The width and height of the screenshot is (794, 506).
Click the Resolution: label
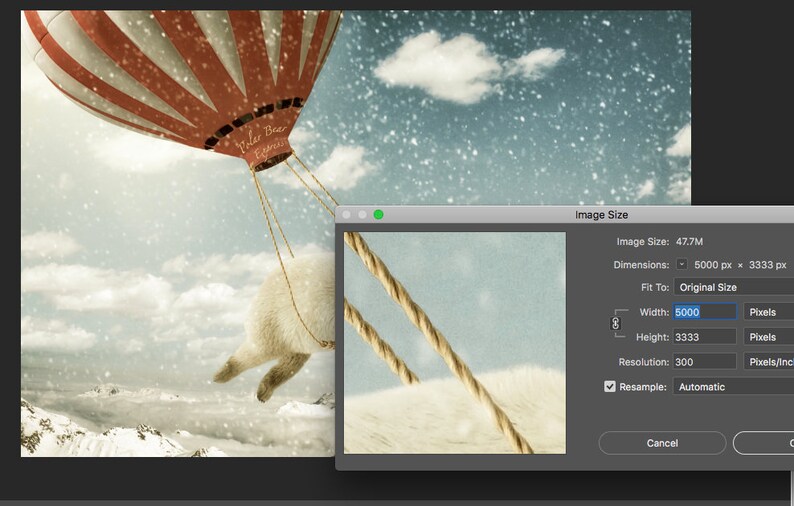point(644,362)
